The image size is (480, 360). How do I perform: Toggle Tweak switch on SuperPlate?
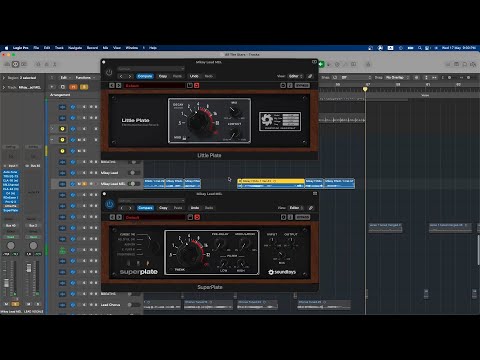coord(172,269)
